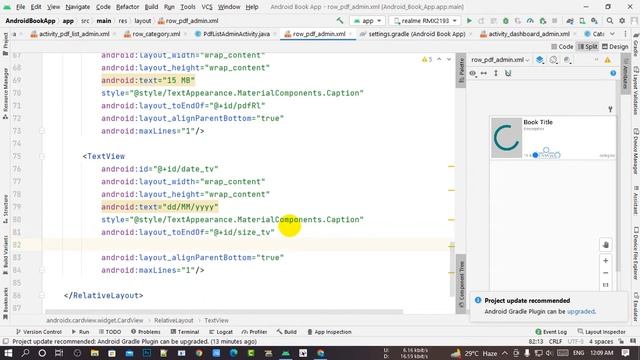Viewport: 640px width, 360px height.
Task: Toggle the preview view options eye icon
Action: click(x=473, y=73)
